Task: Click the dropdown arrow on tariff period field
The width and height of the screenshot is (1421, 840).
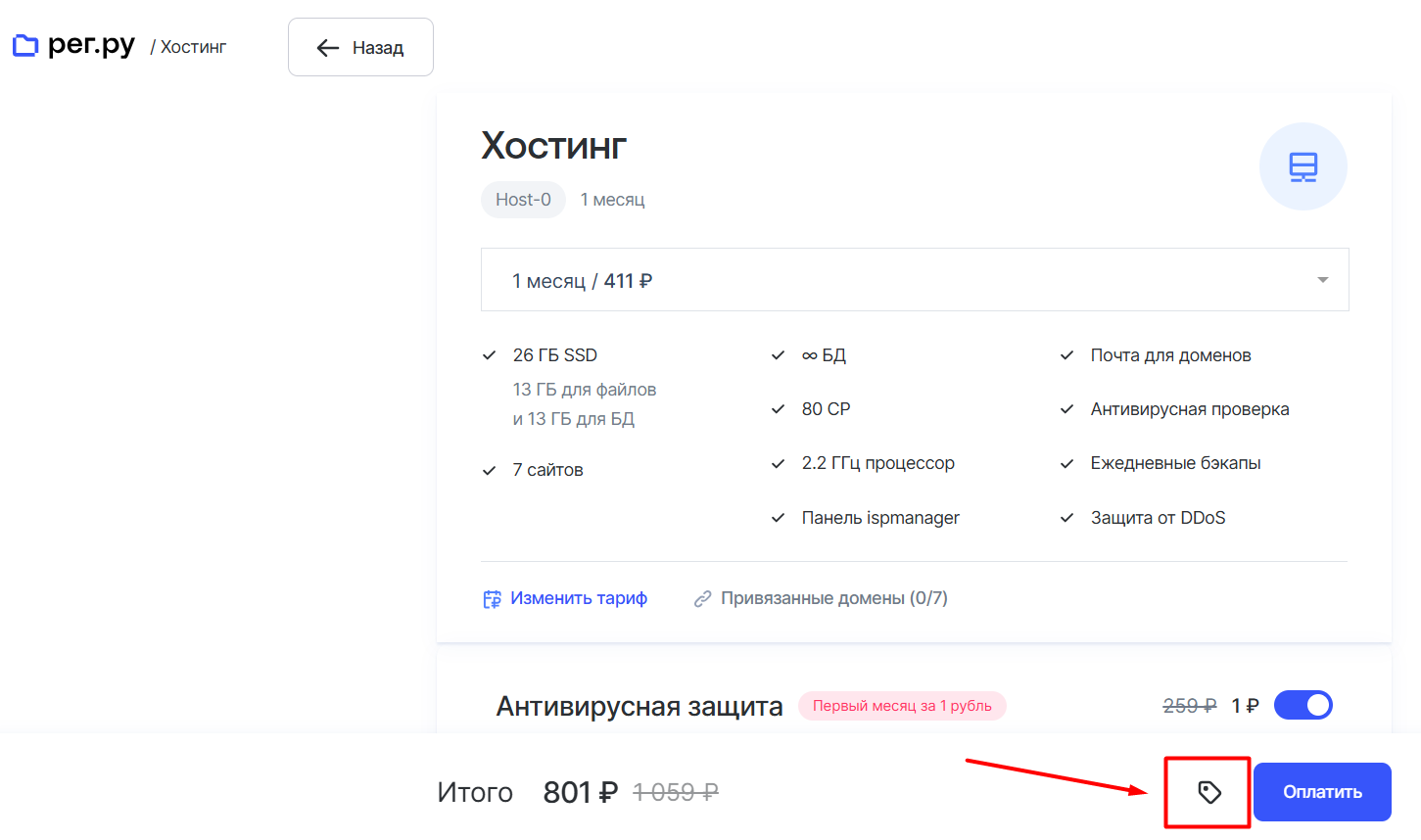Action: 1322,279
